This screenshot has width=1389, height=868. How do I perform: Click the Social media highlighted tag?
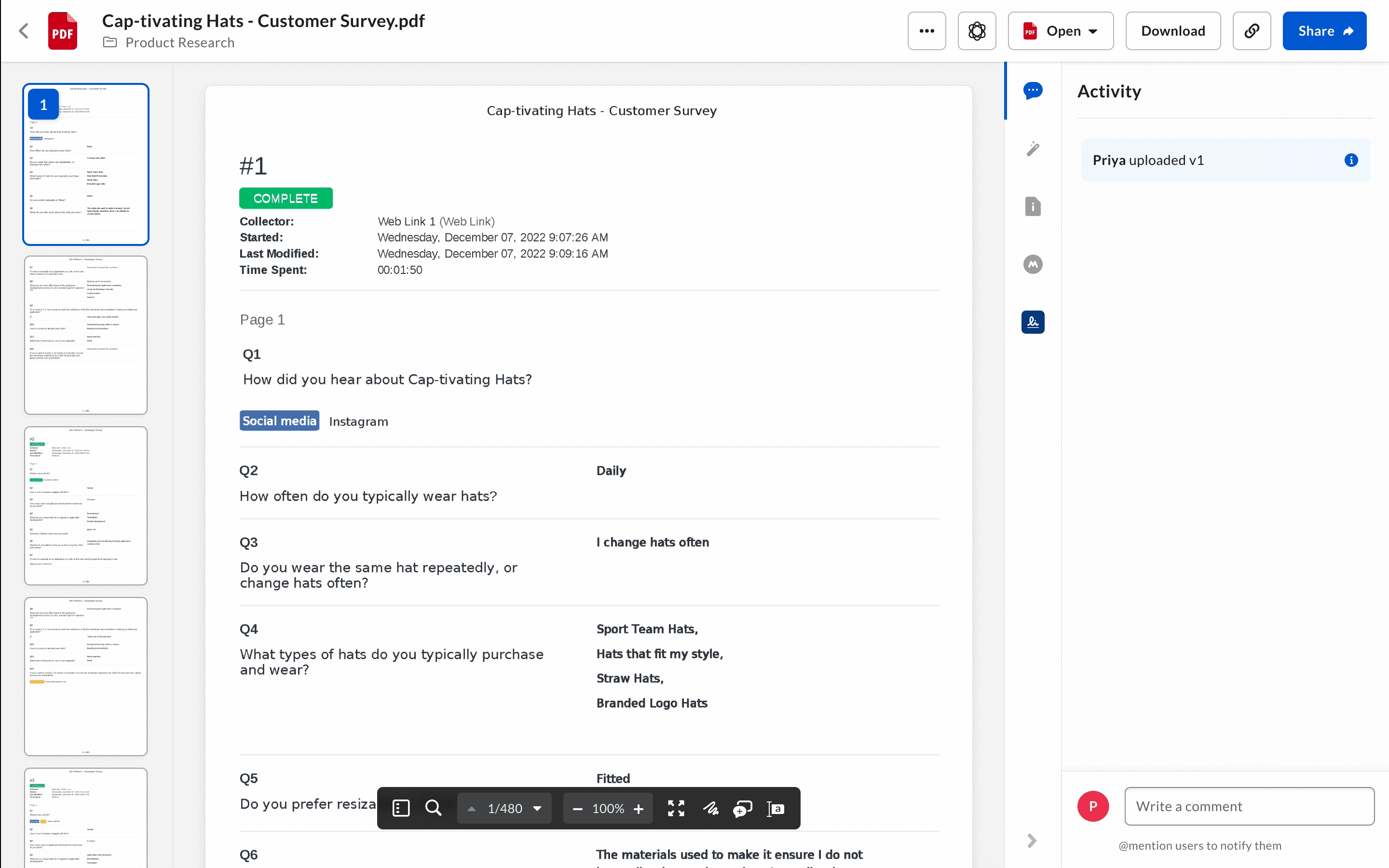pos(279,421)
